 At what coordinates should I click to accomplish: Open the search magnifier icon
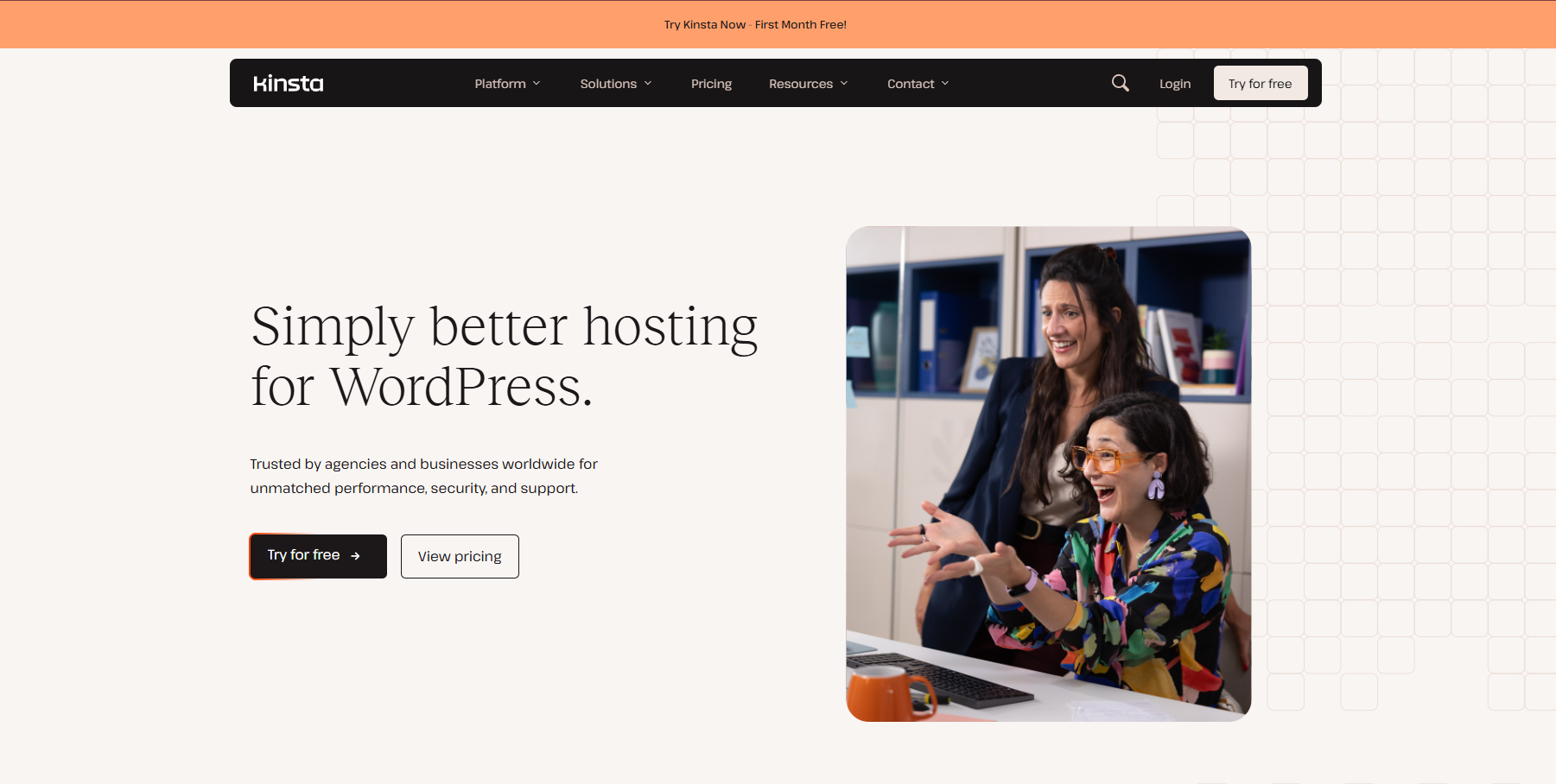[1120, 83]
